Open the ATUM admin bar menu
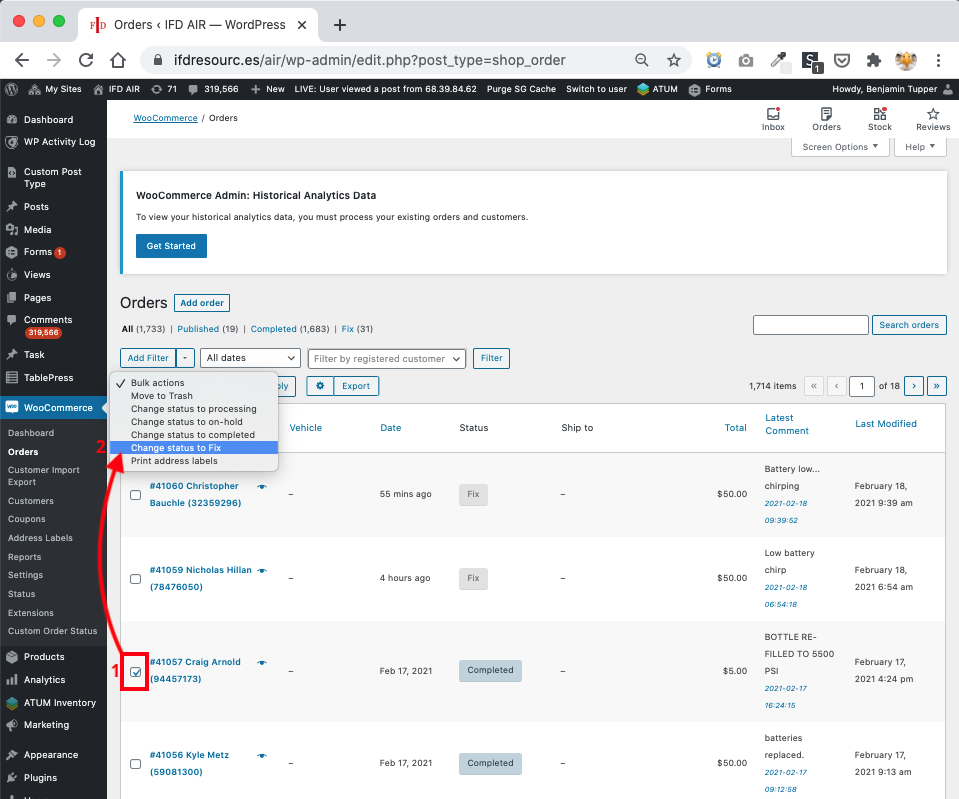959x799 pixels. tap(657, 89)
